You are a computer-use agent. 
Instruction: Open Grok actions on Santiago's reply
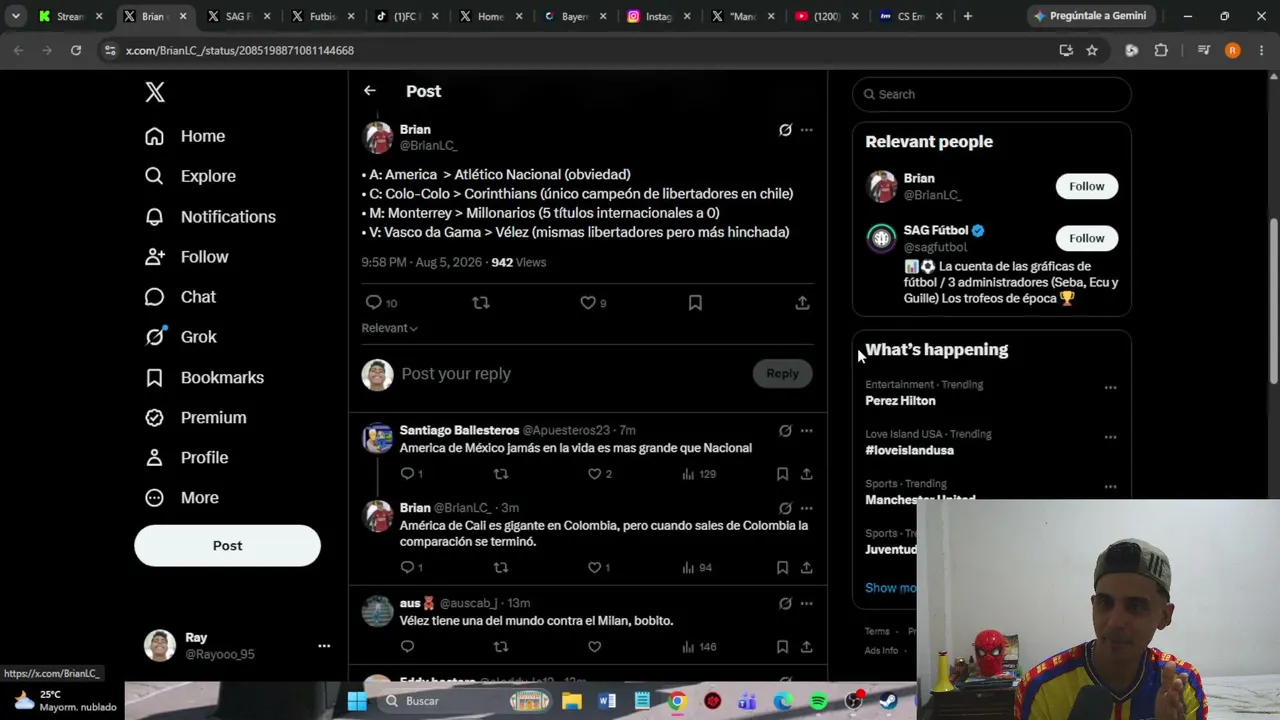pos(785,431)
